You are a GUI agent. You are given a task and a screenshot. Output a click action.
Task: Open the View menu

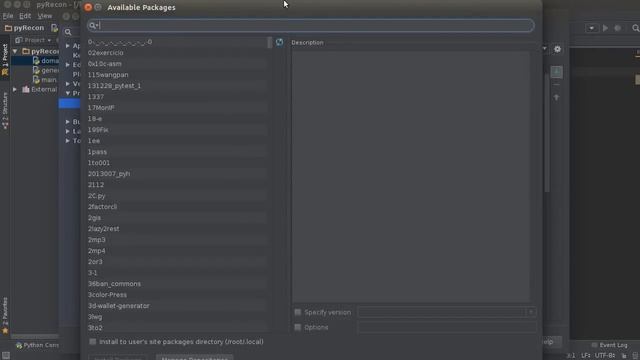(44, 16)
